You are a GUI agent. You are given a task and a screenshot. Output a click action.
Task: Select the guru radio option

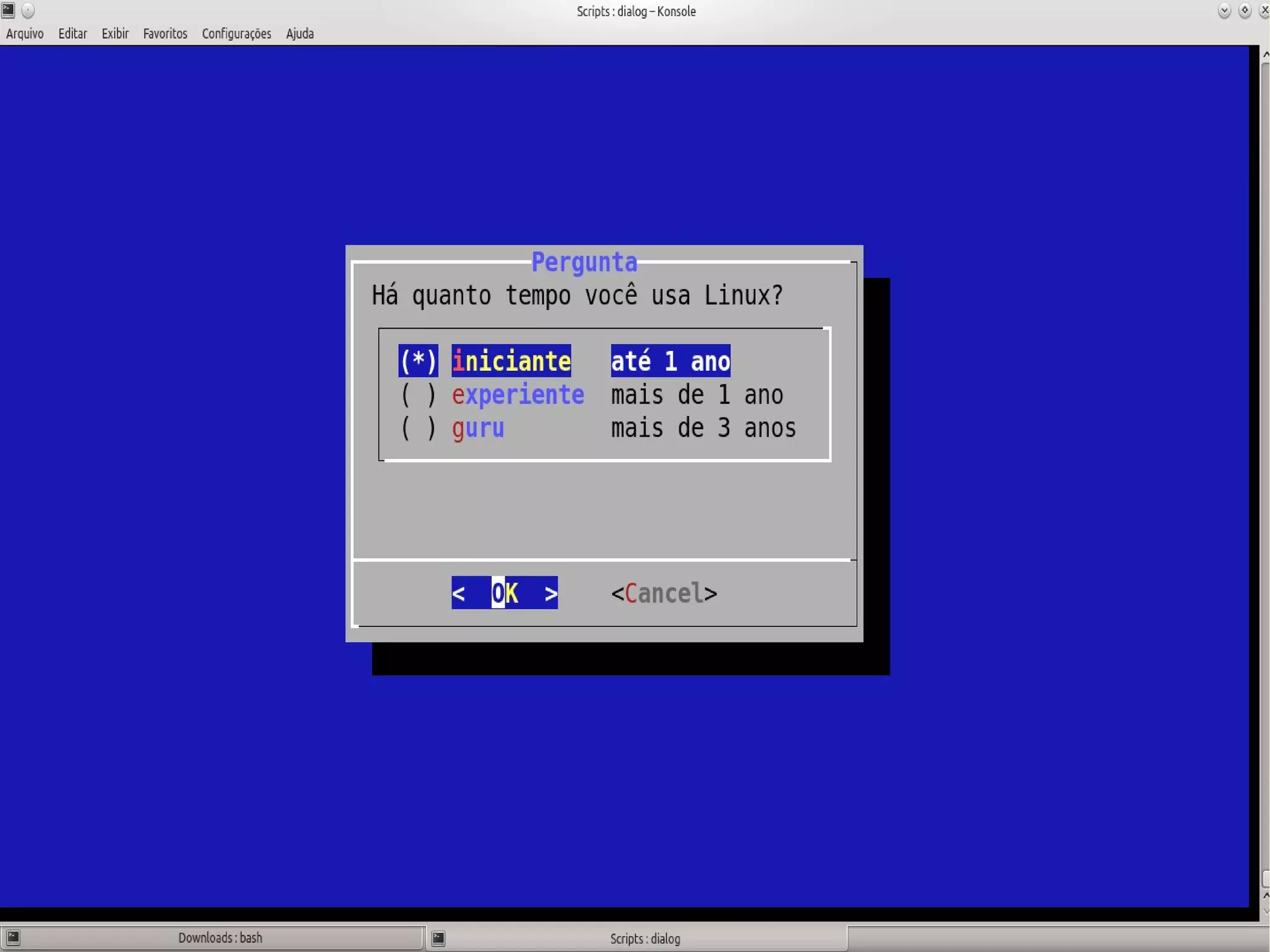click(419, 429)
